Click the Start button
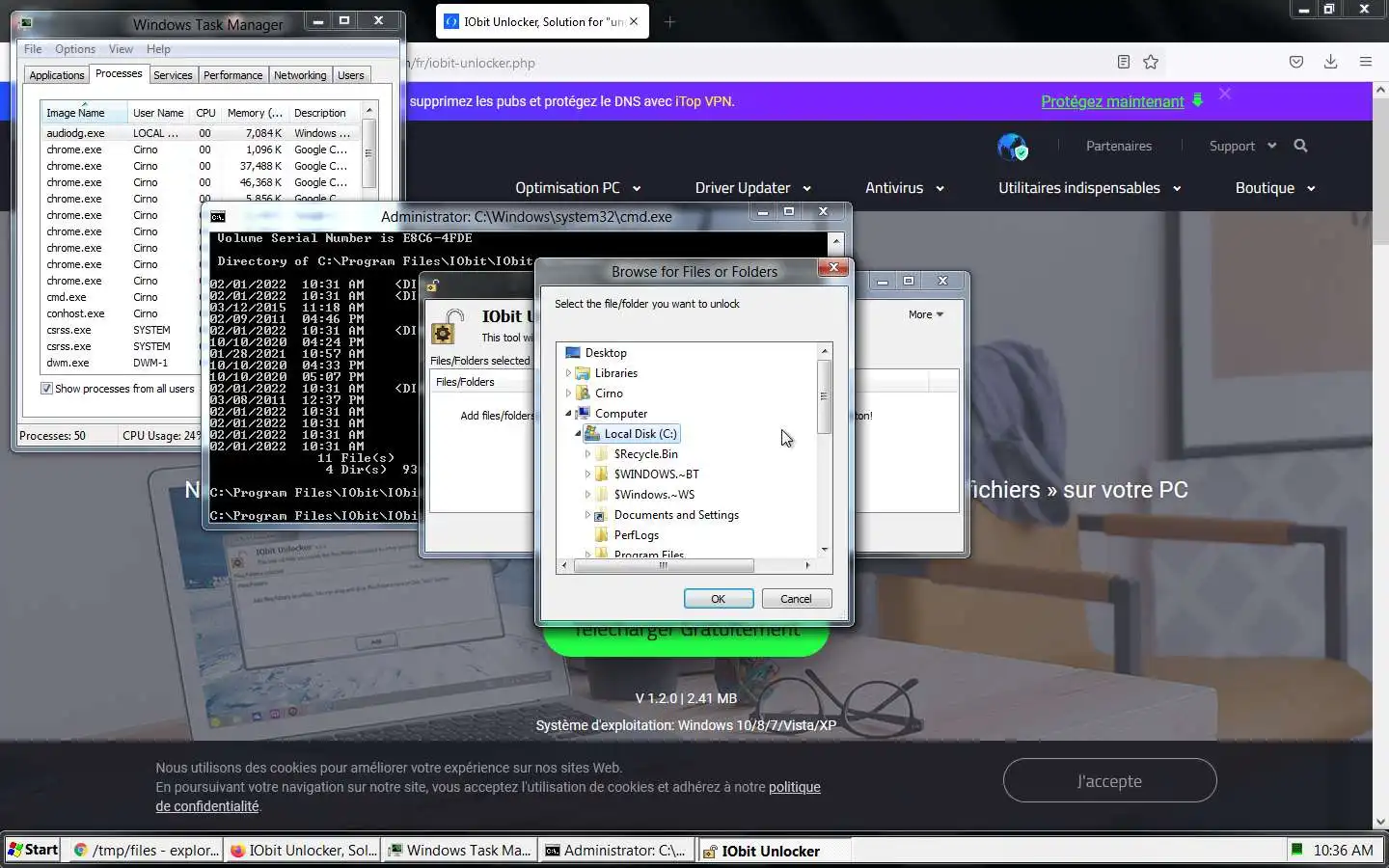The height and width of the screenshot is (868, 1389). pyautogui.click(x=32, y=850)
